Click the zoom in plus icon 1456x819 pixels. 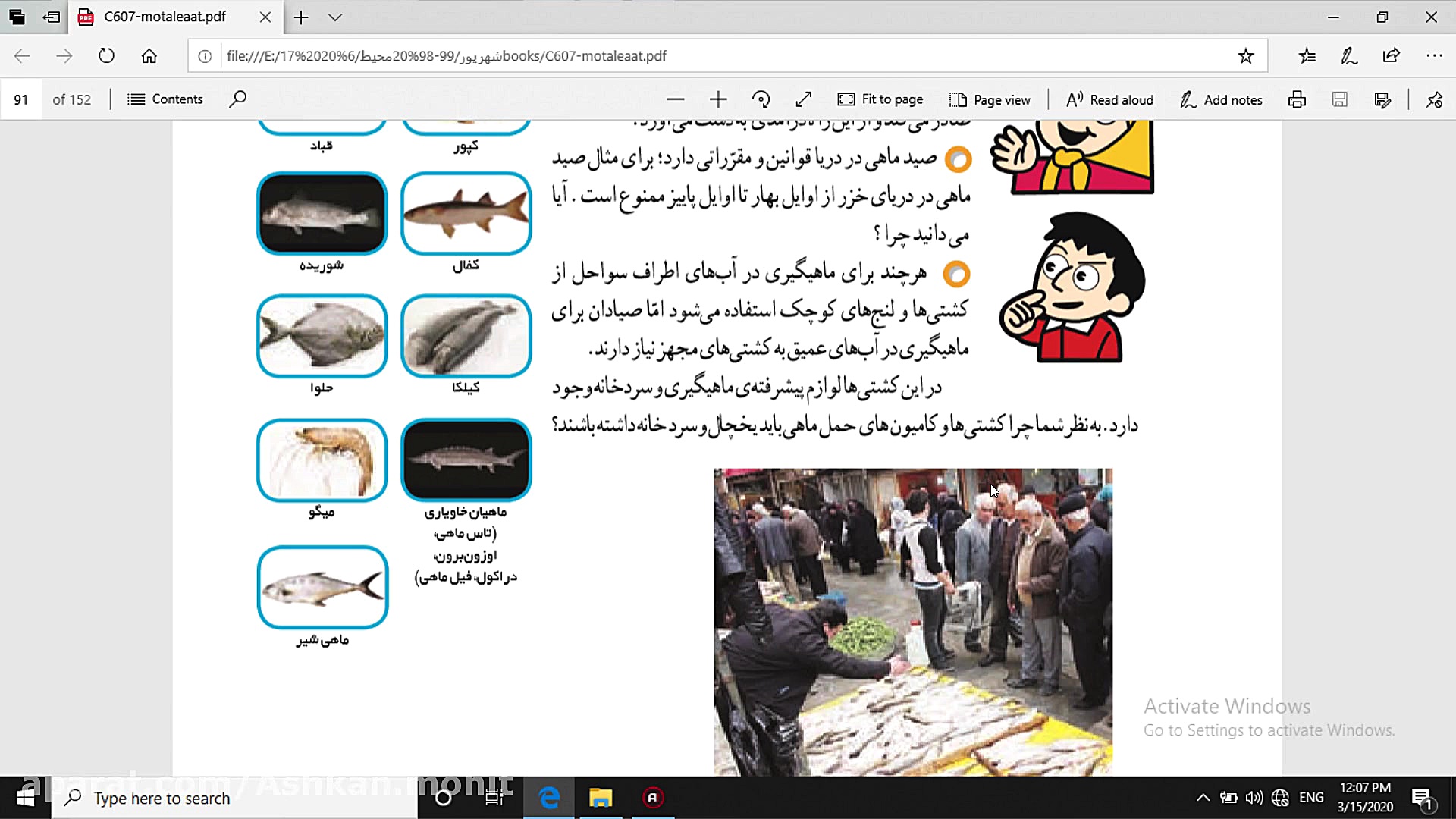pyautogui.click(x=718, y=99)
